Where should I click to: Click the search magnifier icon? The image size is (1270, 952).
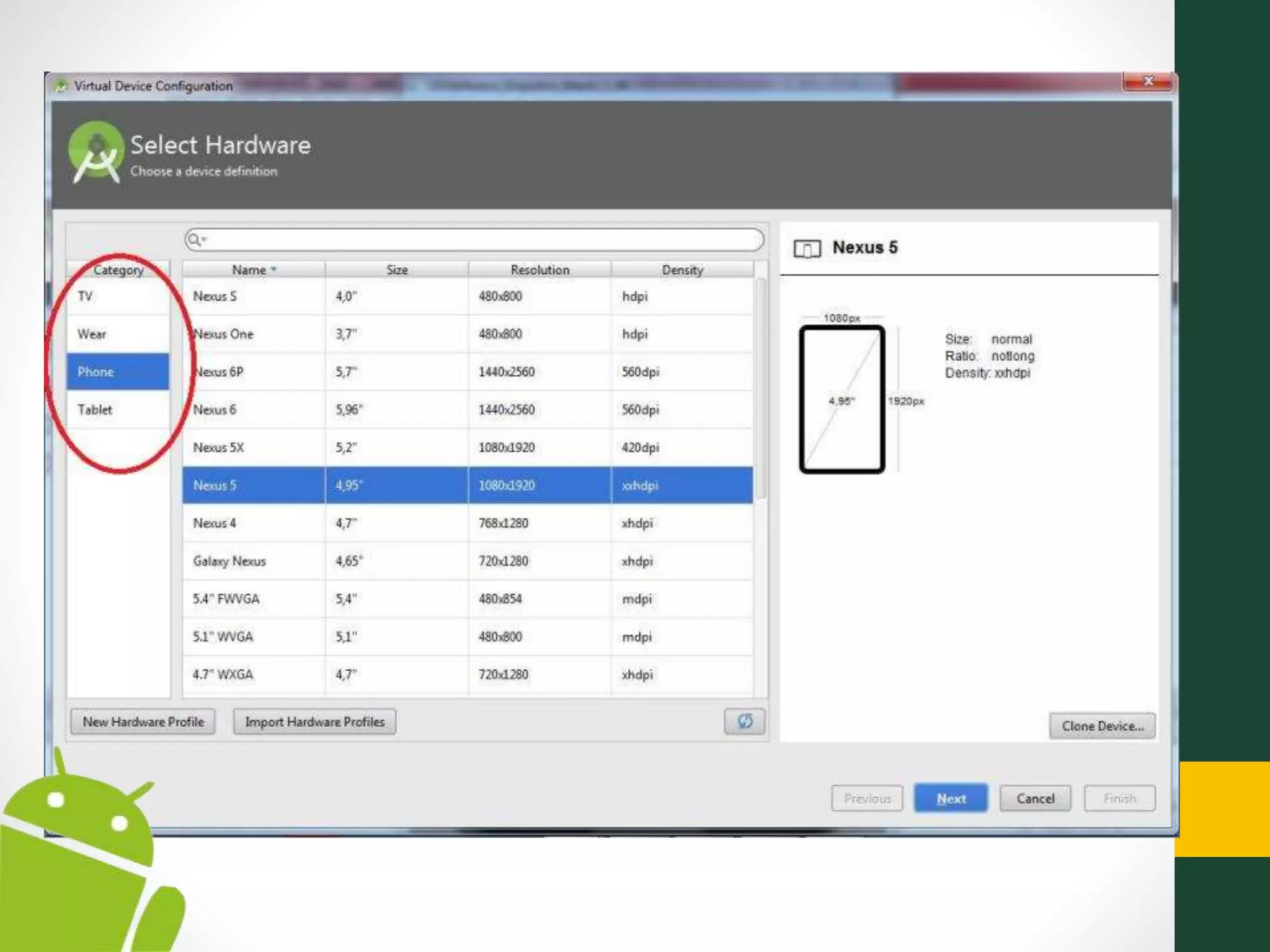click(195, 240)
